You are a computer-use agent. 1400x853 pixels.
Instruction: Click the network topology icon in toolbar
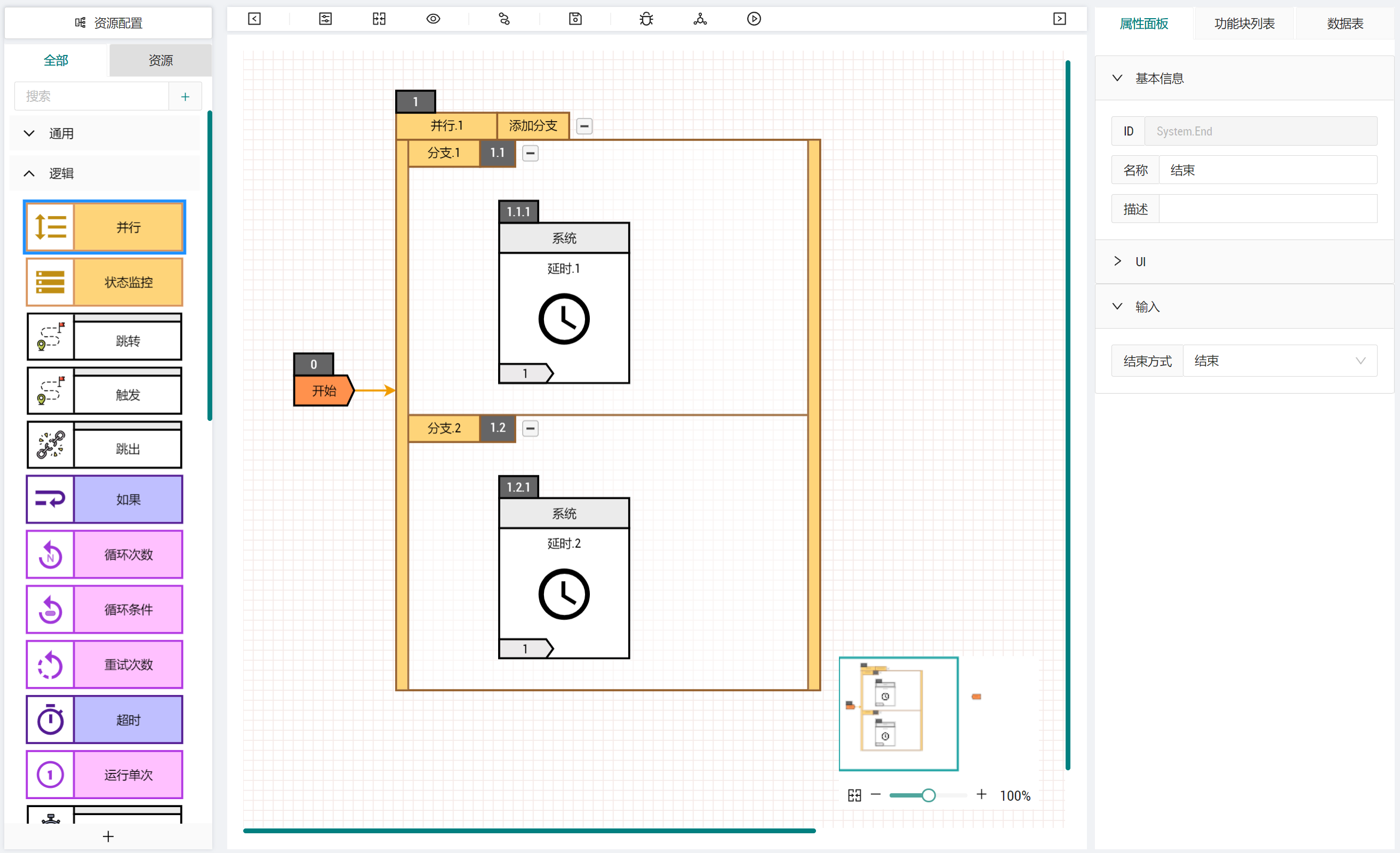coord(700,19)
